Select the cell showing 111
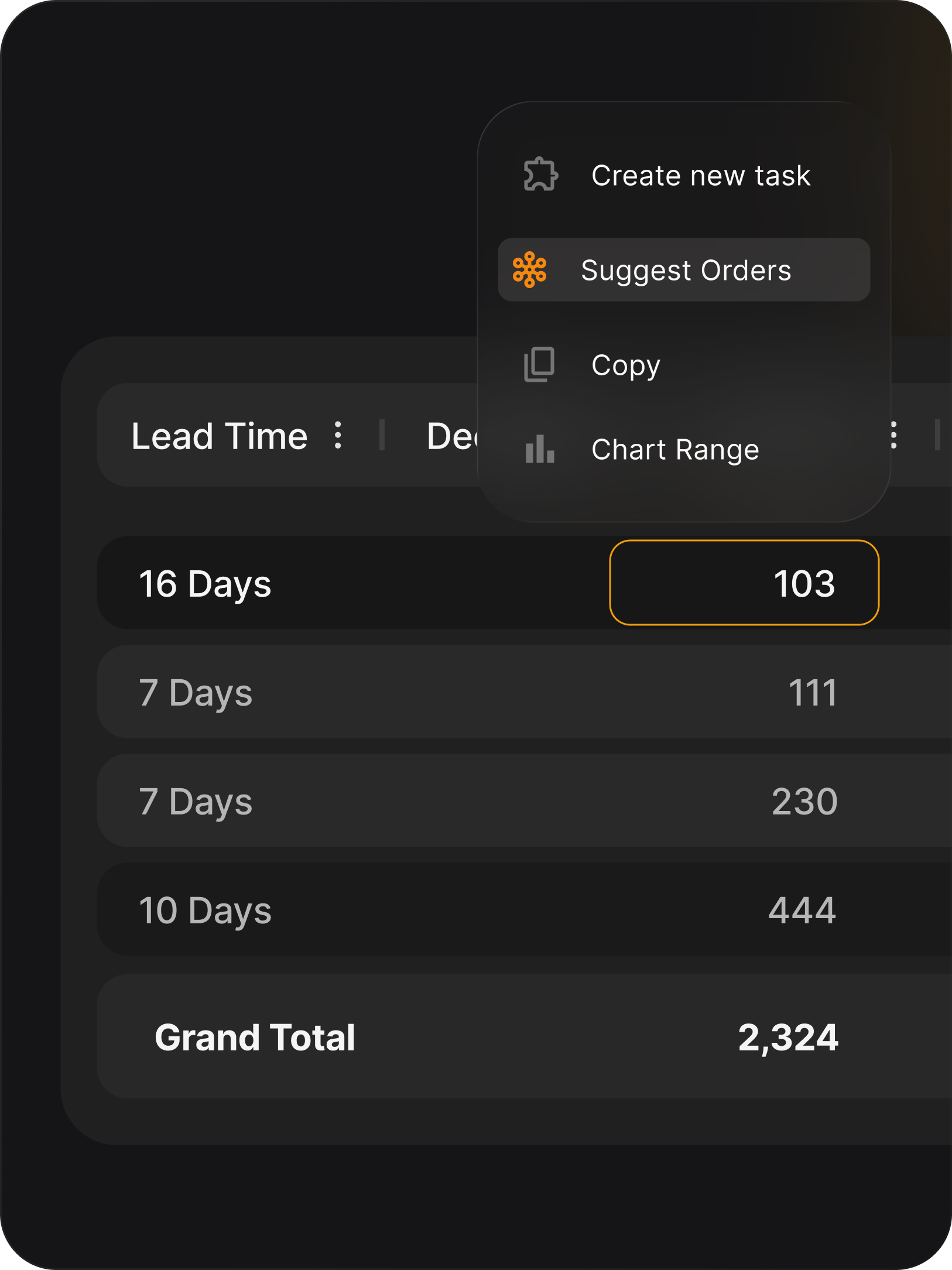The image size is (952, 1270). click(812, 693)
